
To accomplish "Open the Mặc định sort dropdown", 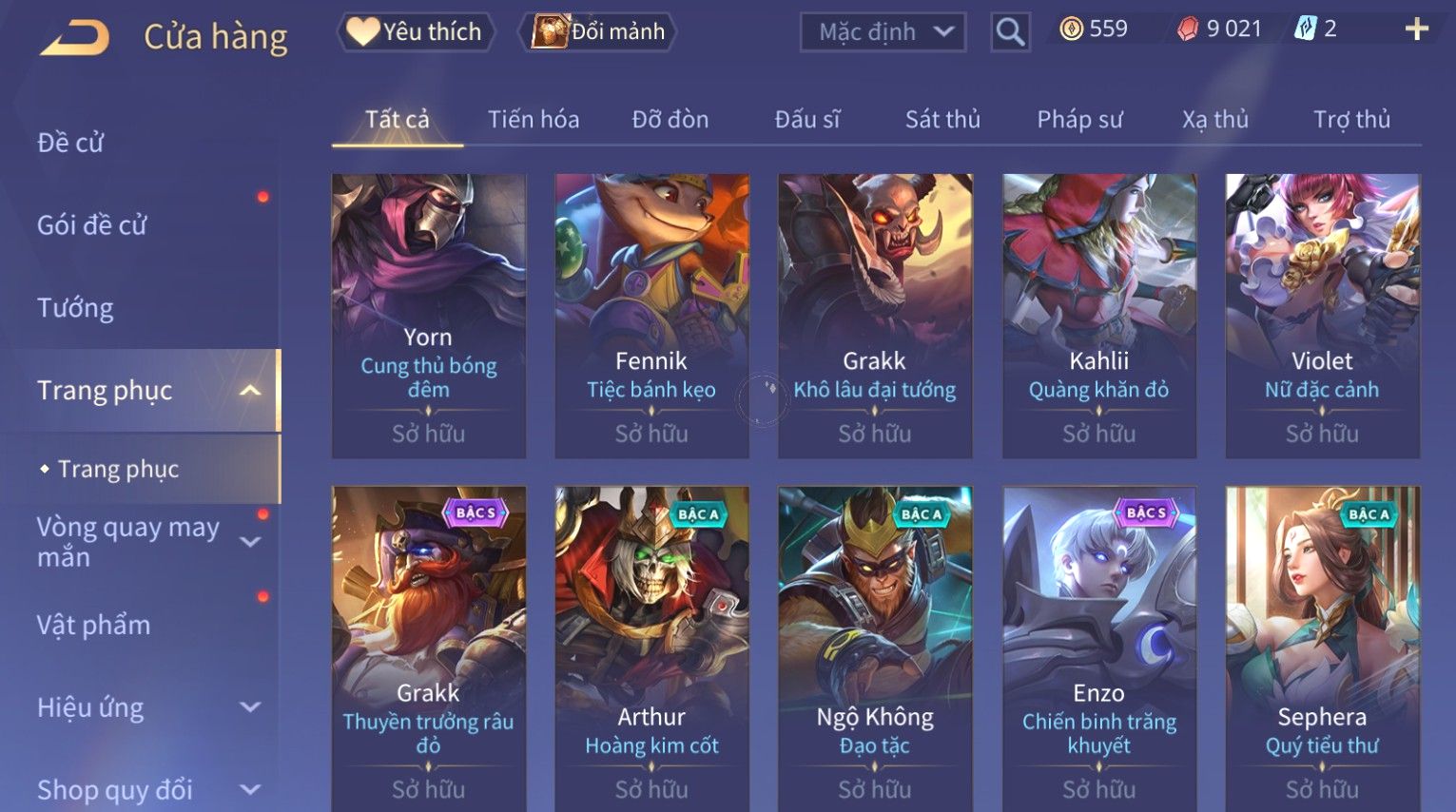I will (883, 32).
